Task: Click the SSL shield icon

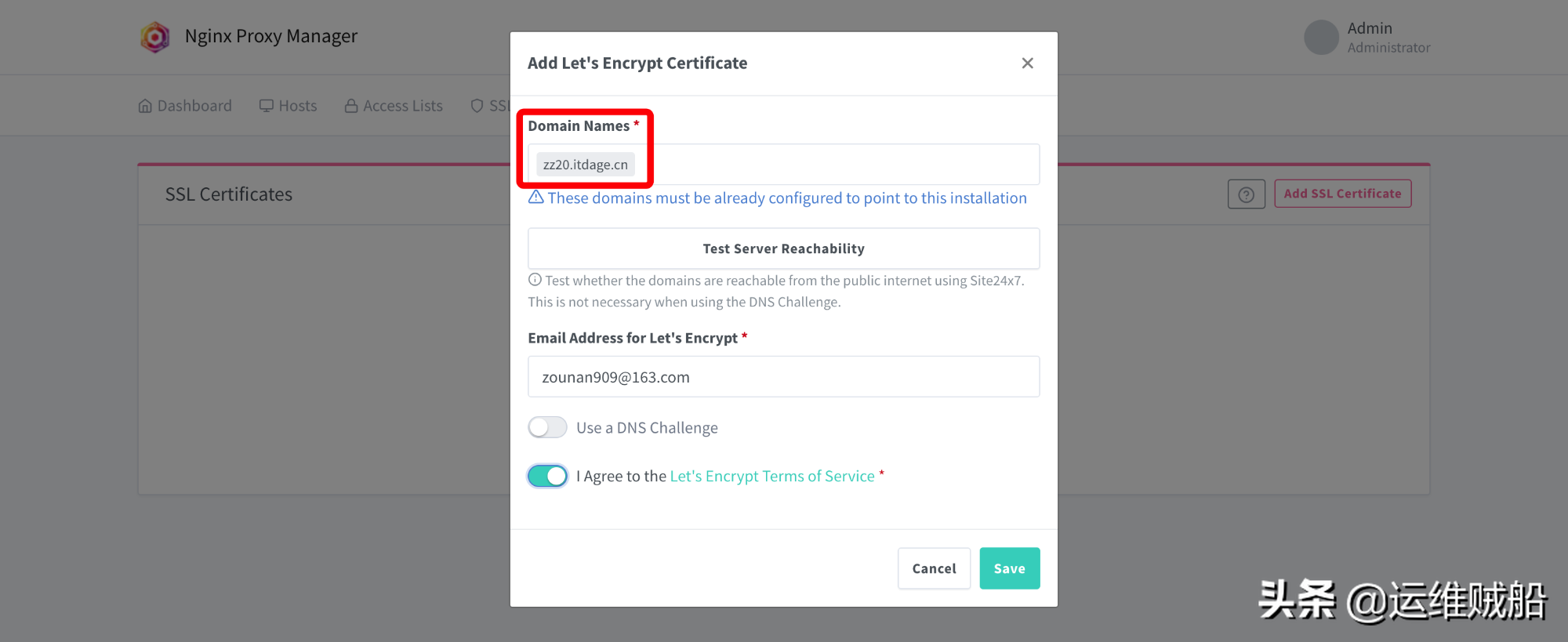Action: pos(477,106)
